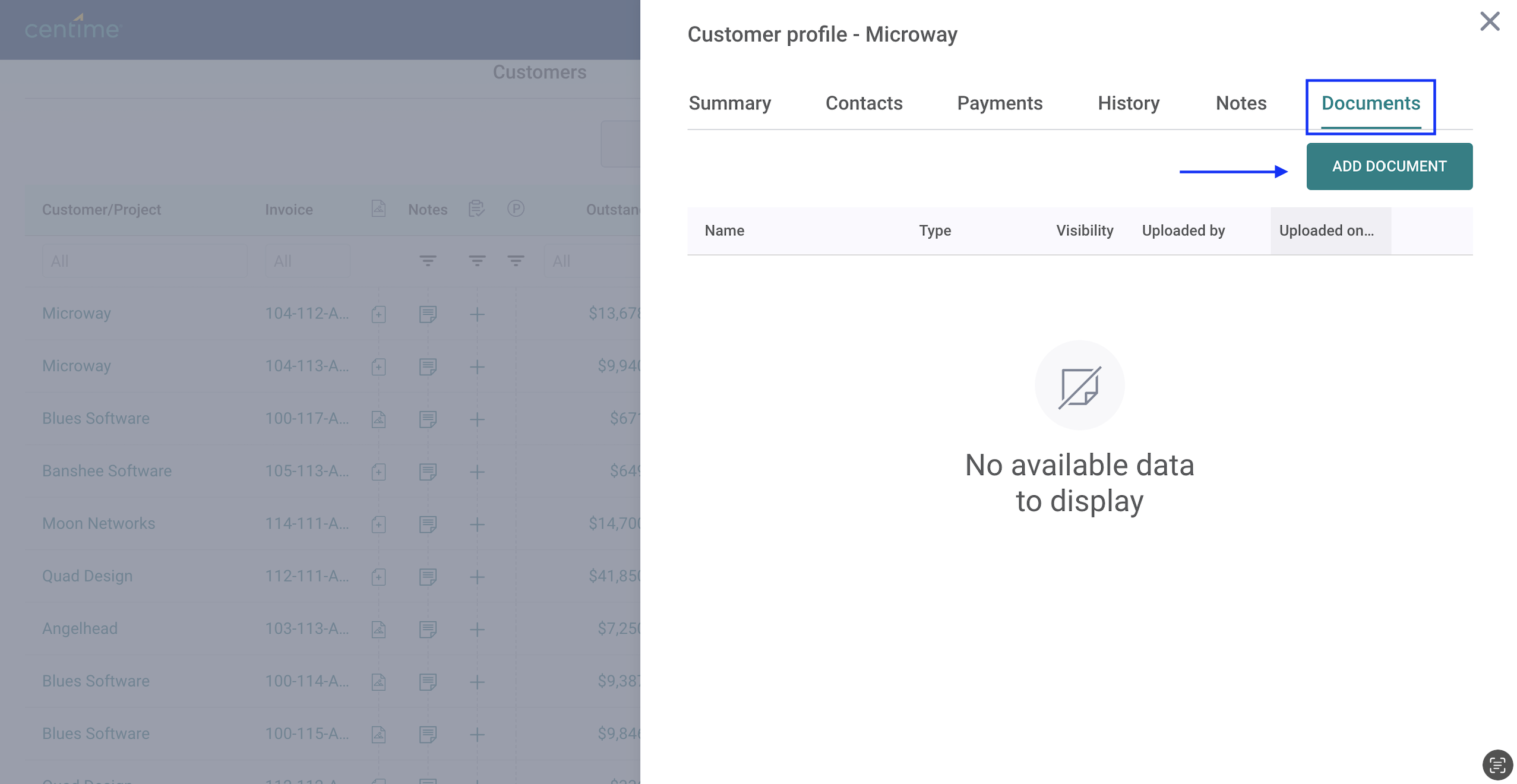
Task: Open the Contacts tab
Action: tap(864, 103)
